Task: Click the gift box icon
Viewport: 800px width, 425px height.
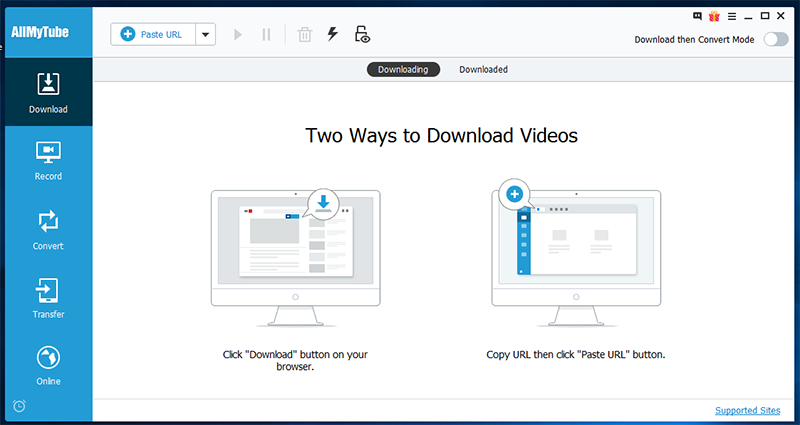Action: pyautogui.click(x=714, y=16)
